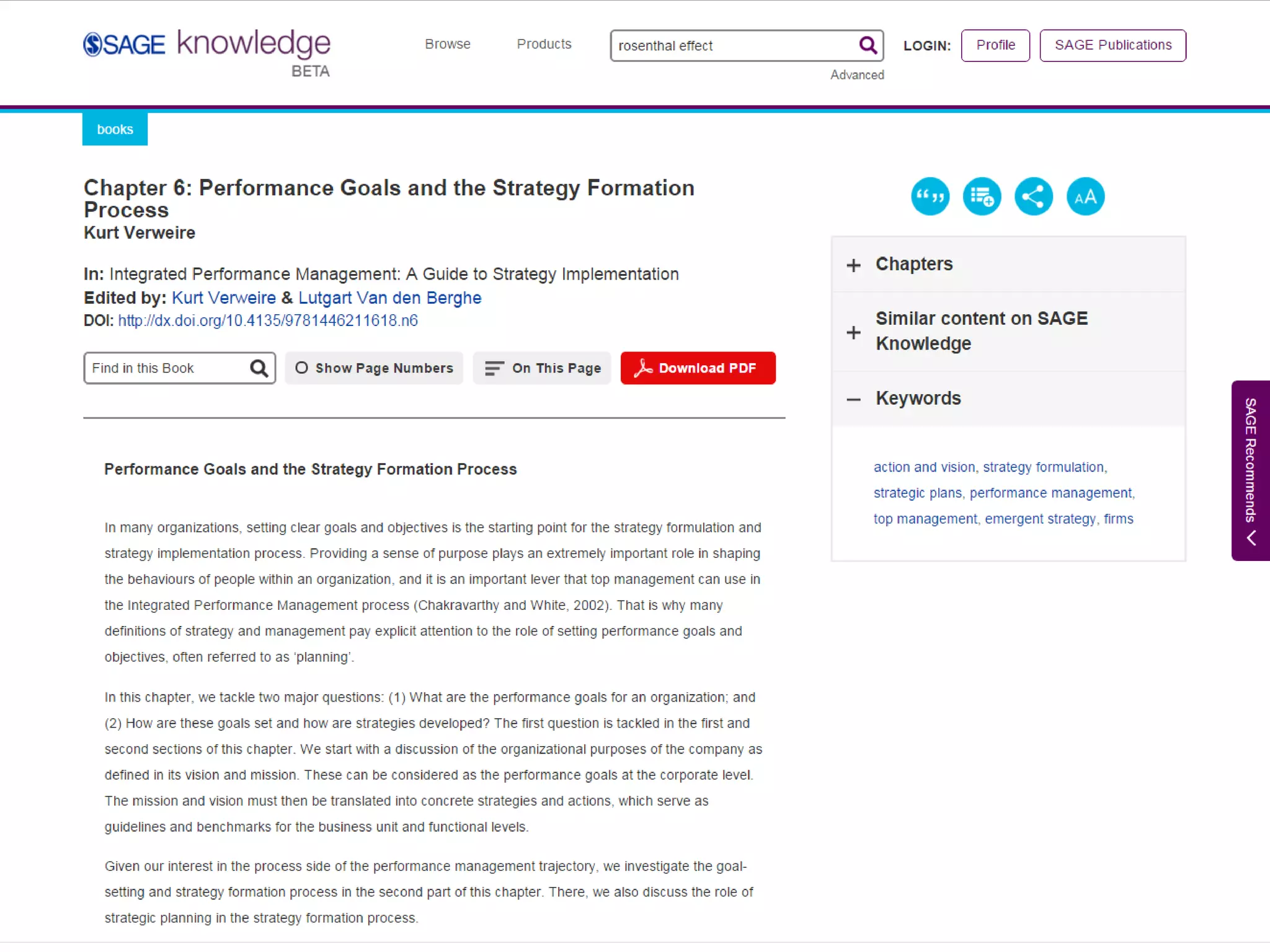The width and height of the screenshot is (1270, 952).
Task: Select the books tab
Action: click(115, 130)
